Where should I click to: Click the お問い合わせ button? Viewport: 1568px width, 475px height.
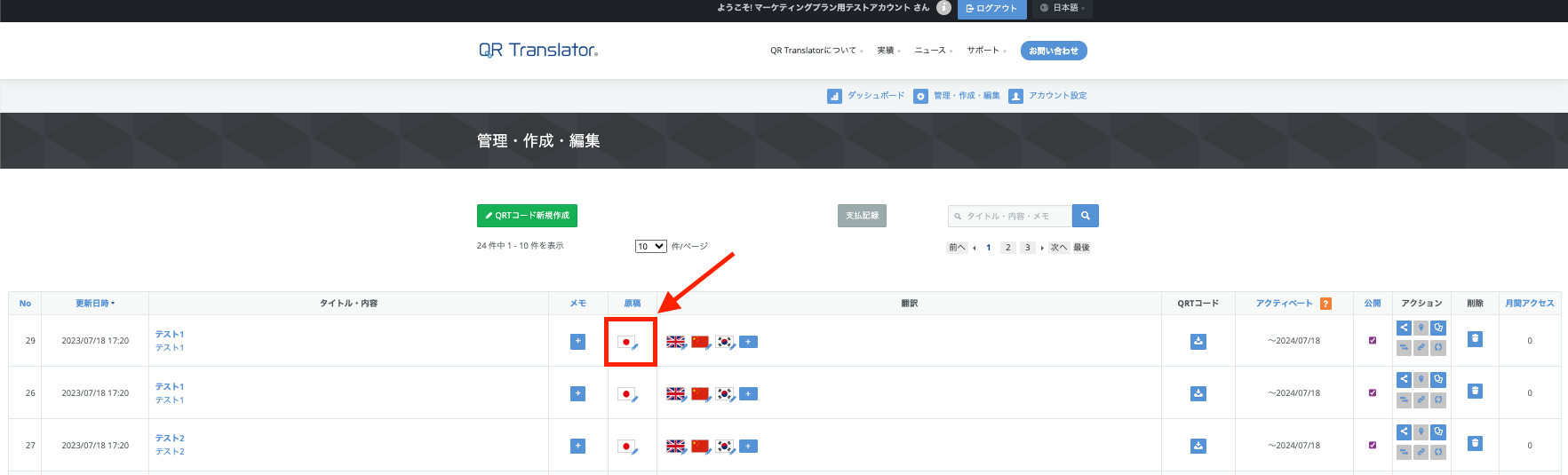tap(1054, 51)
